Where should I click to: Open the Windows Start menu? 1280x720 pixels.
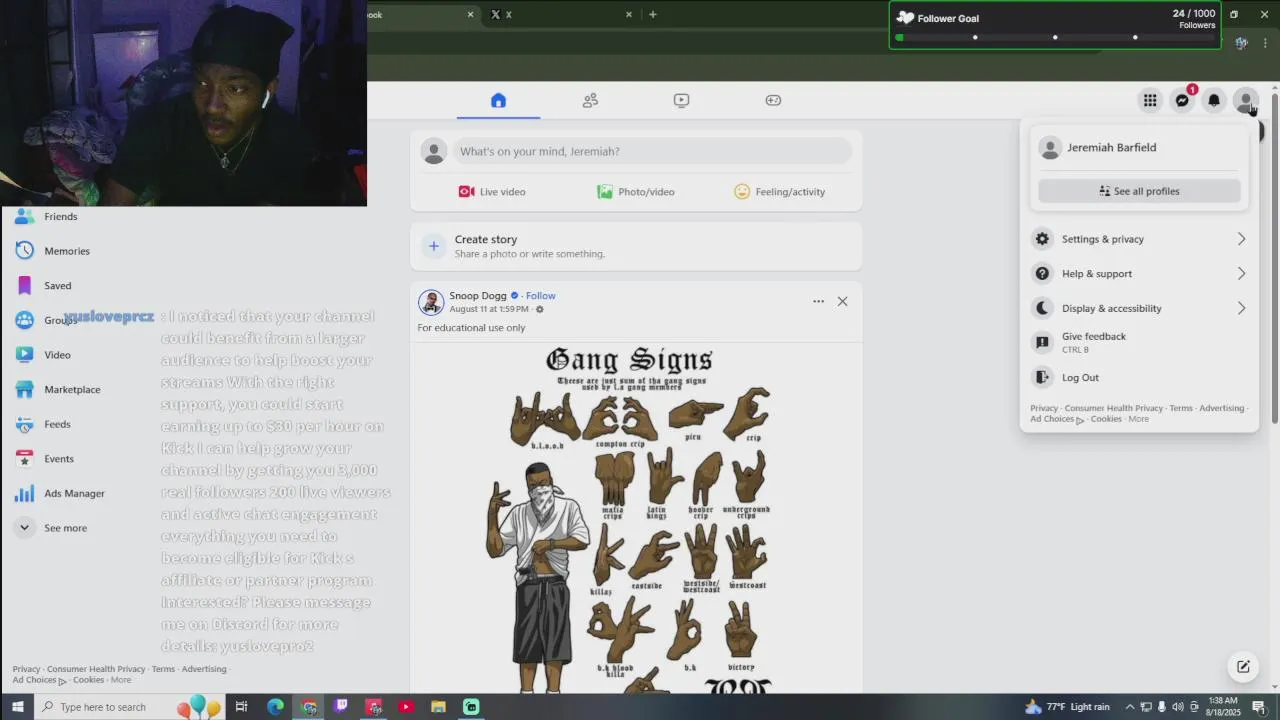[x=17, y=707]
